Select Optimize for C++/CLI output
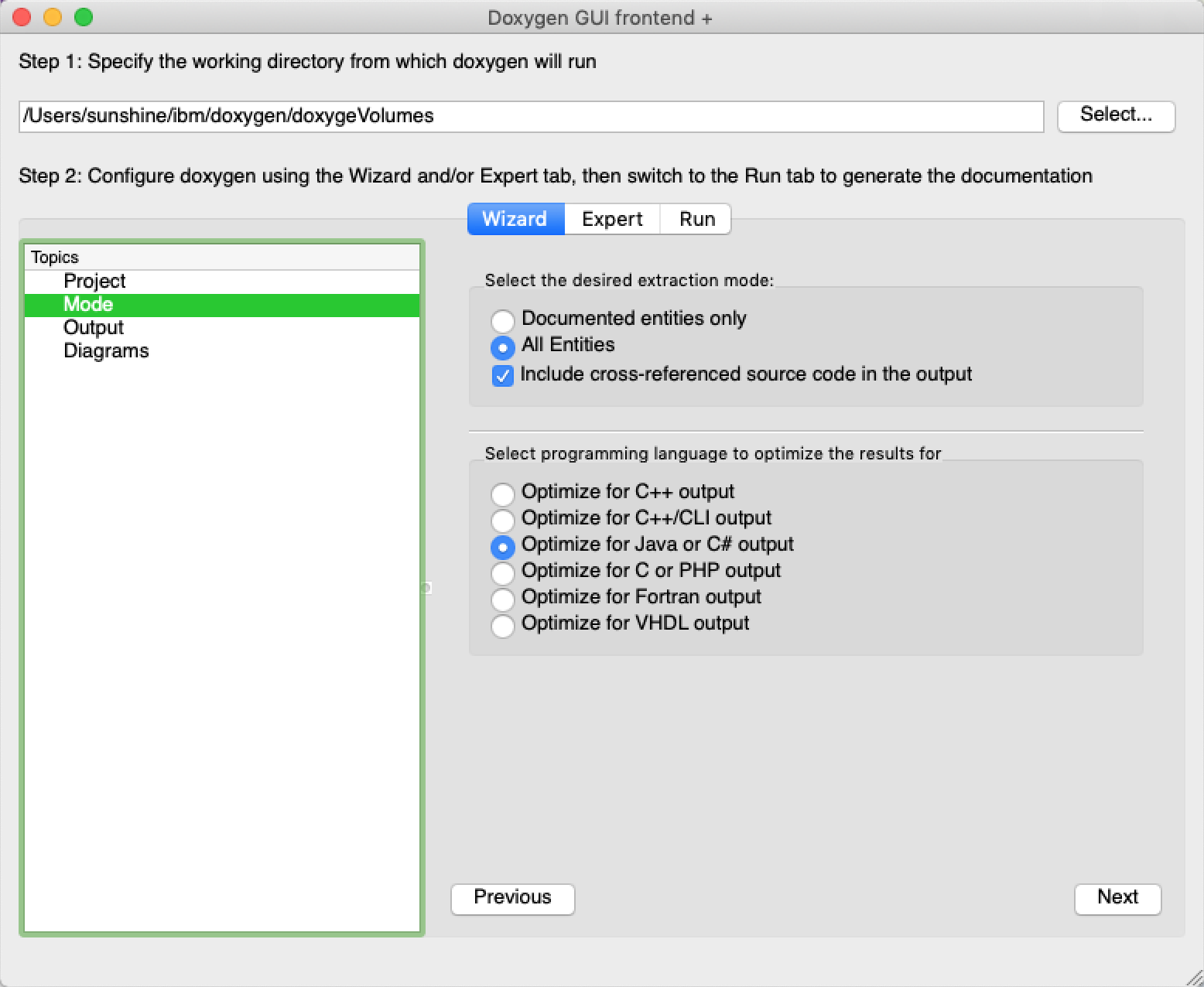The width and height of the screenshot is (1204, 987). [x=503, y=520]
